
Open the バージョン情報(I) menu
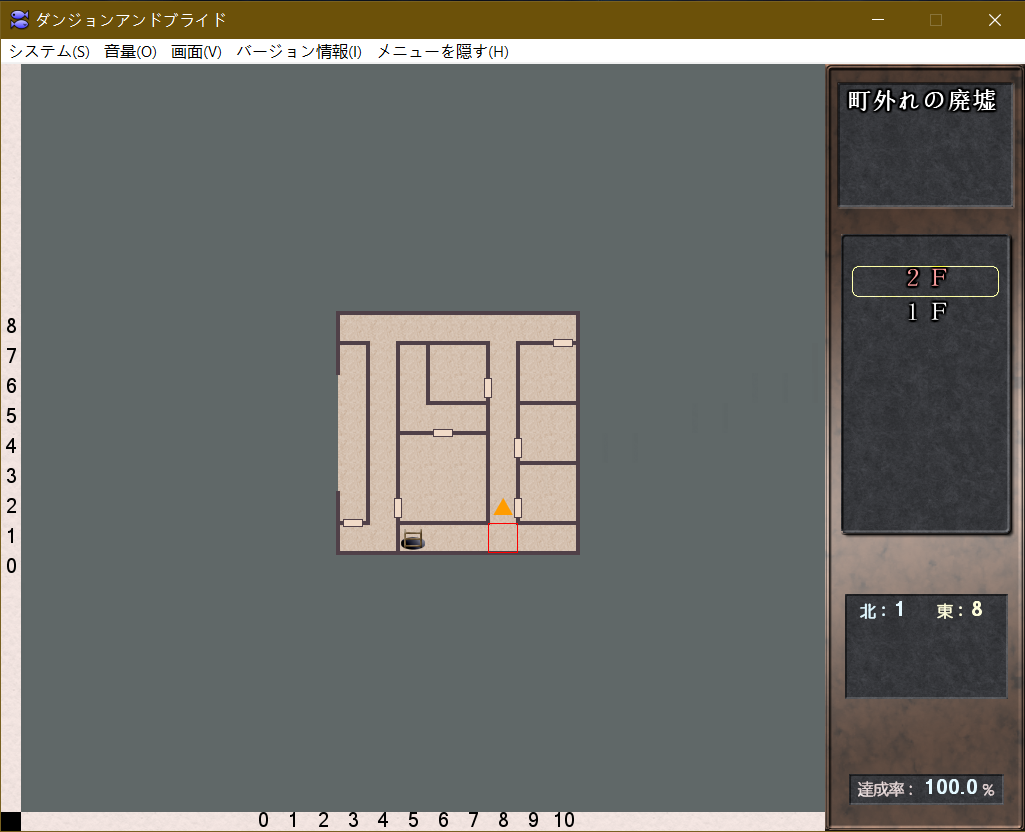pyautogui.click(x=299, y=52)
